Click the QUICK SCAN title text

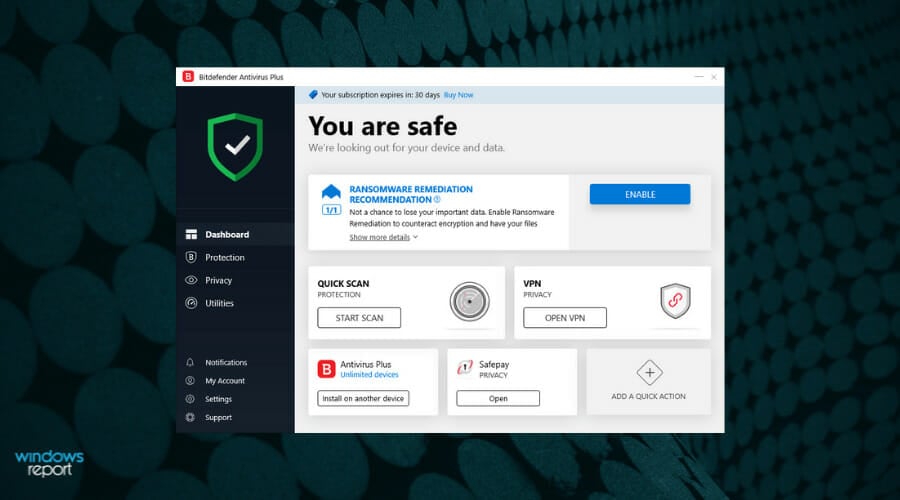point(343,284)
